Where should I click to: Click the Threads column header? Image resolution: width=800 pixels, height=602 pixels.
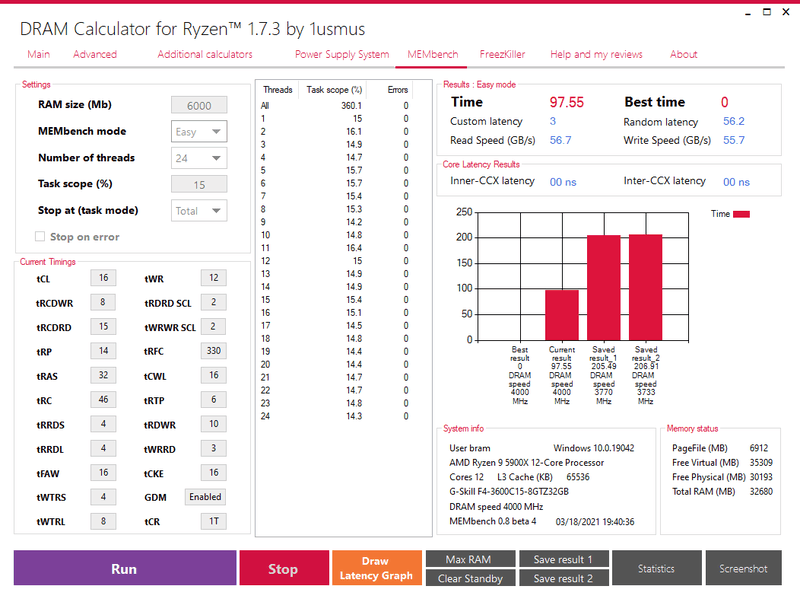(278, 90)
